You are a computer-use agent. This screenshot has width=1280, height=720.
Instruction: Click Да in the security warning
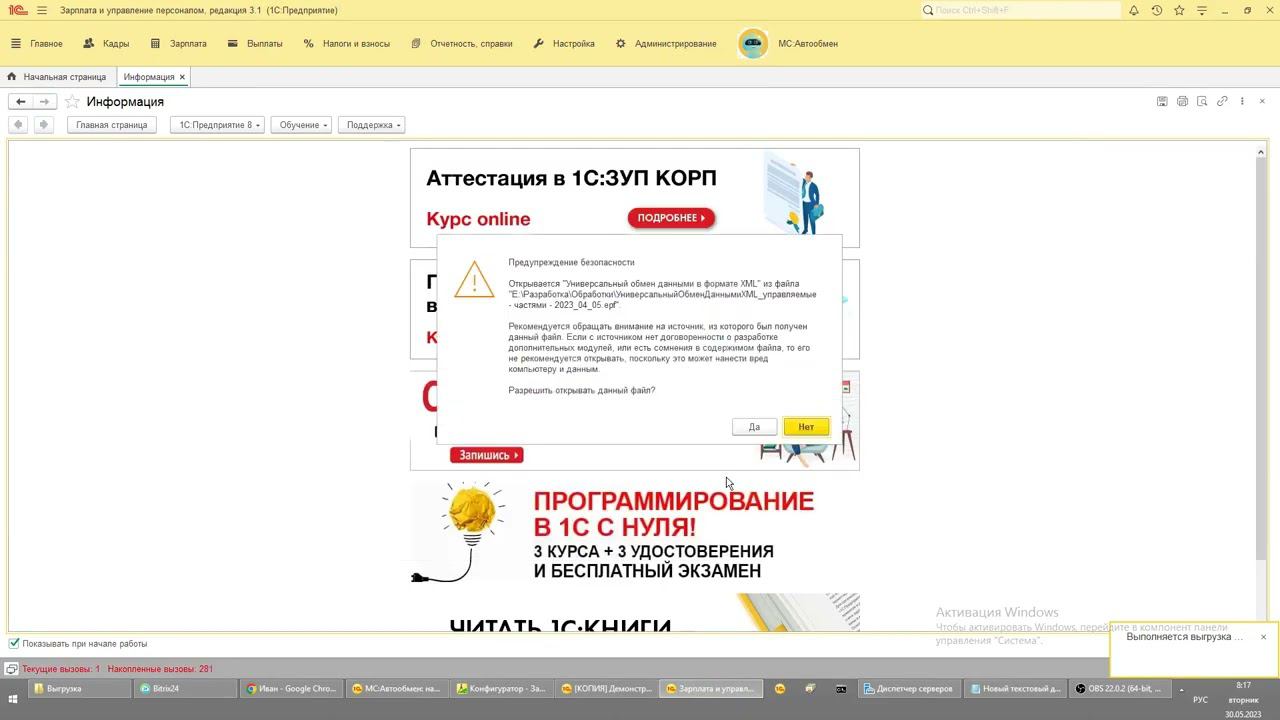click(754, 427)
